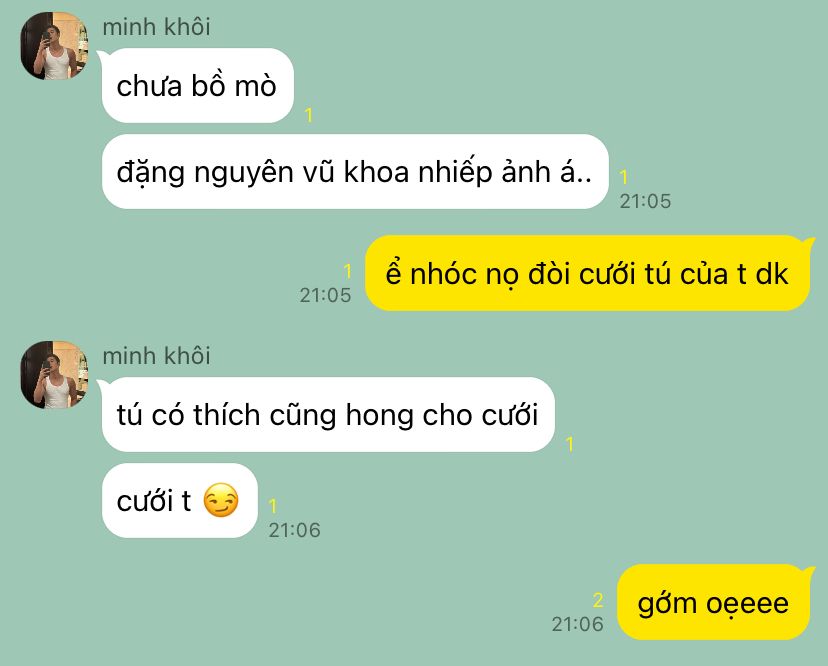Tap unread count next to khoa nhiếp ảnh message
The height and width of the screenshot is (666, 828).
[624, 177]
